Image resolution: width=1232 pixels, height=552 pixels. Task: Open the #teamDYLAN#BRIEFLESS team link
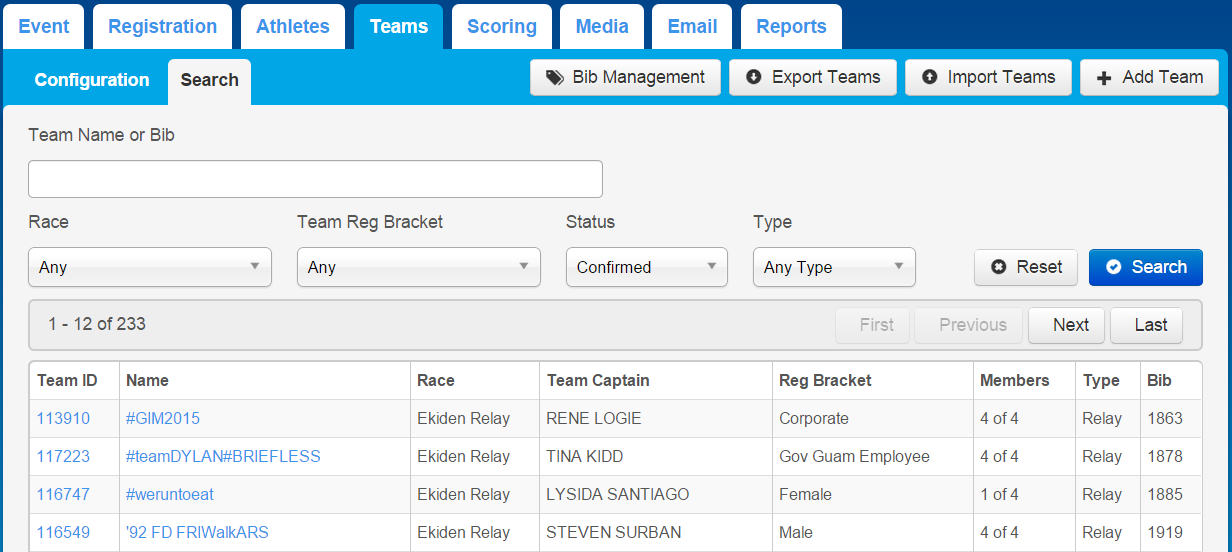[x=223, y=456]
